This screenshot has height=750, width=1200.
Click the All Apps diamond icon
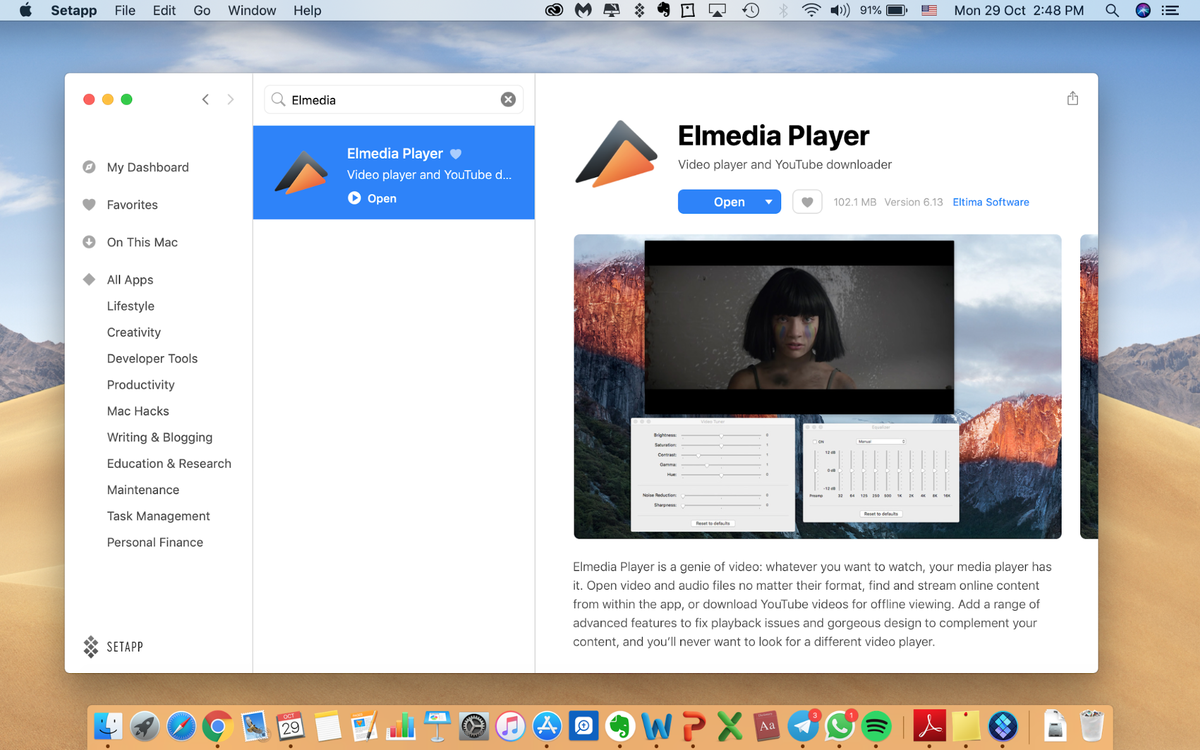[x=89, y=280]
